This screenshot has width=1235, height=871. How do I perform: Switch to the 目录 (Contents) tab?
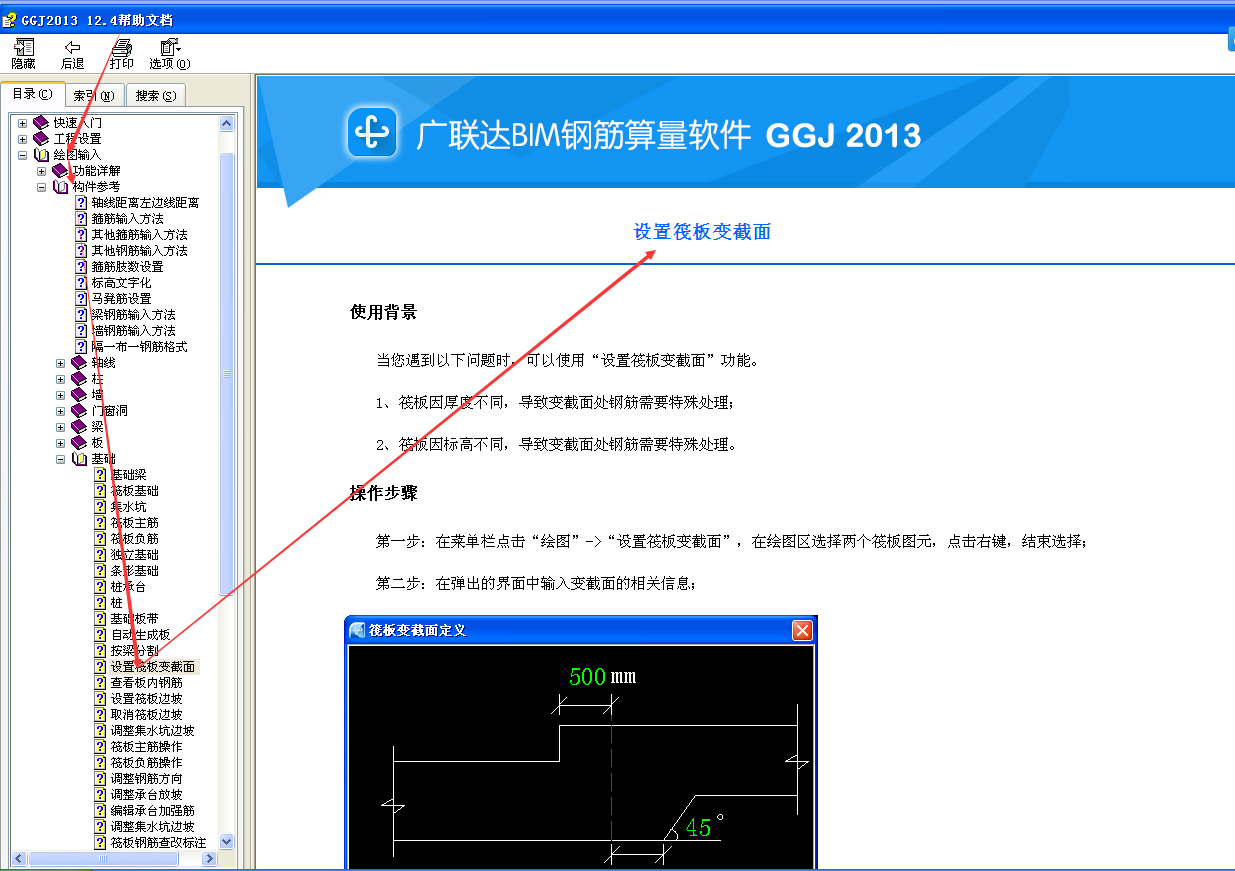tap(33, 94)
